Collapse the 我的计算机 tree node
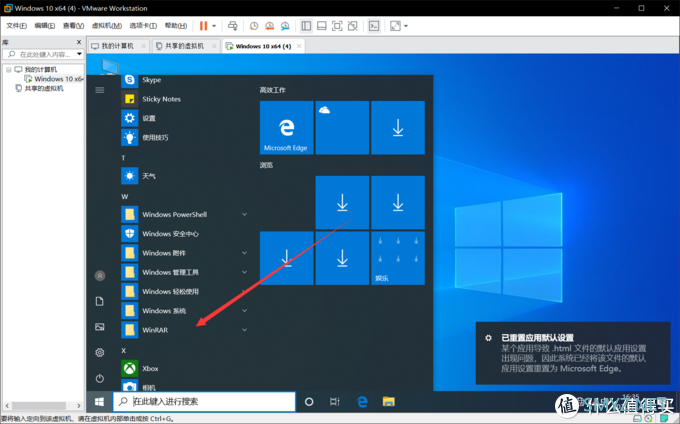 (8, 69)
